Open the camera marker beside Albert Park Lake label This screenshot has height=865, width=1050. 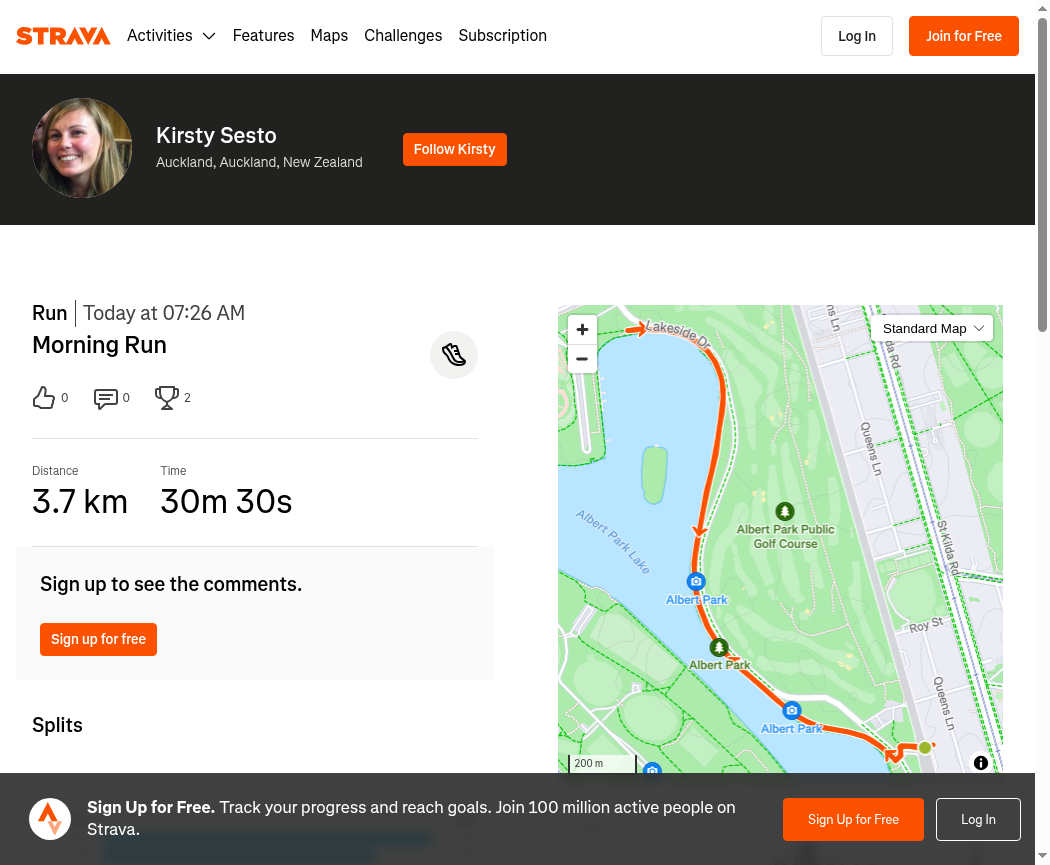pos(696,581)
